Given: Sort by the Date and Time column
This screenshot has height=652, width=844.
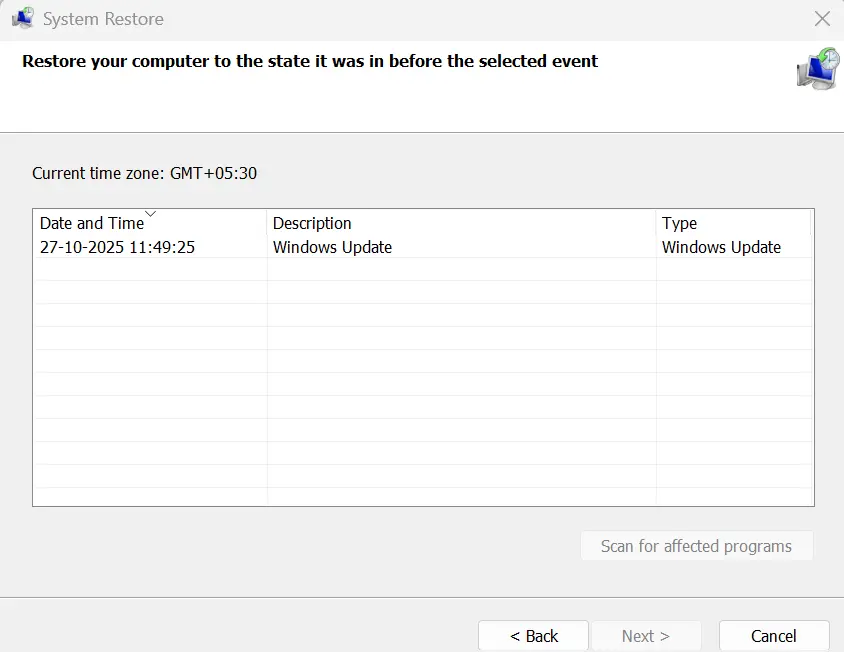Looking at the screenshot, I should pyautogui.click(x=92, y=224).
